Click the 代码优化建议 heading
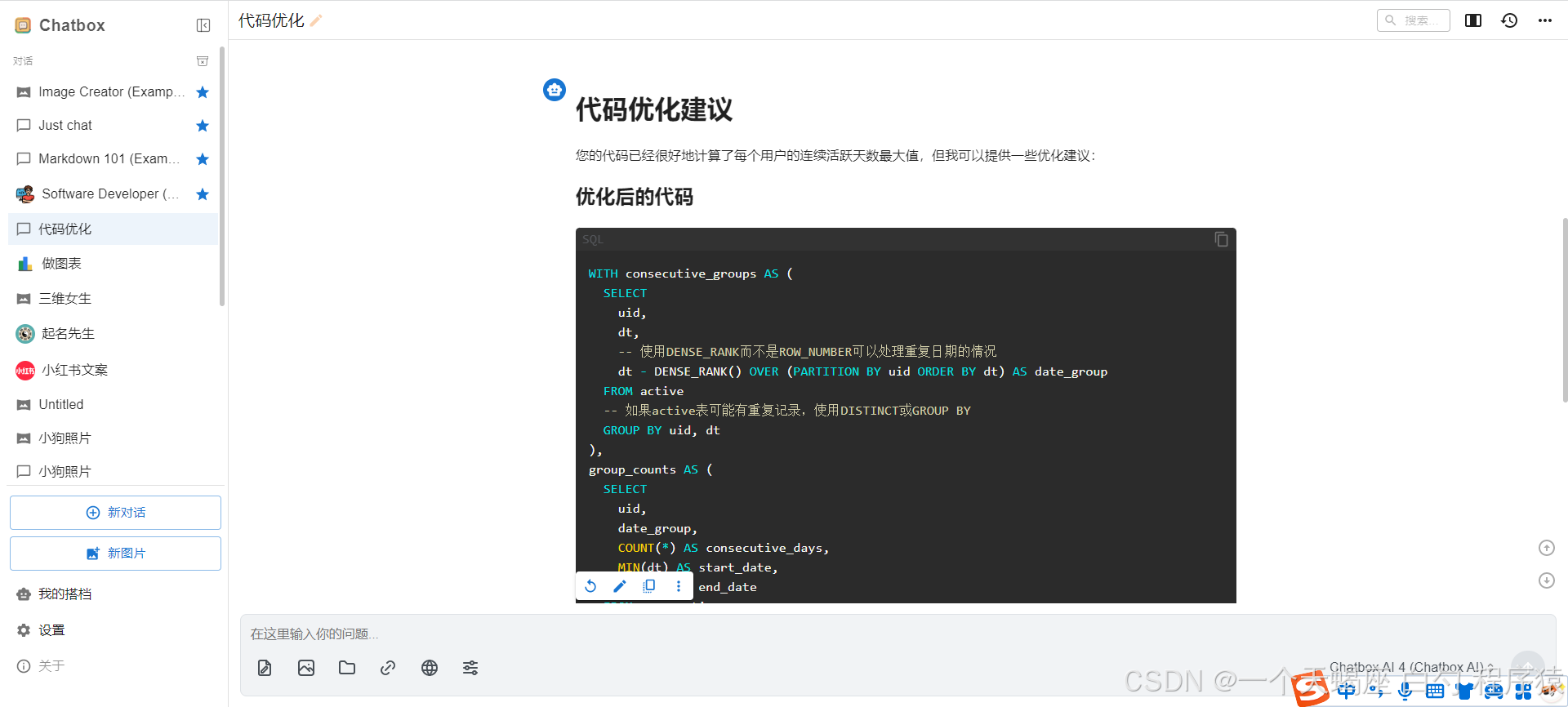 pos(654,109)
